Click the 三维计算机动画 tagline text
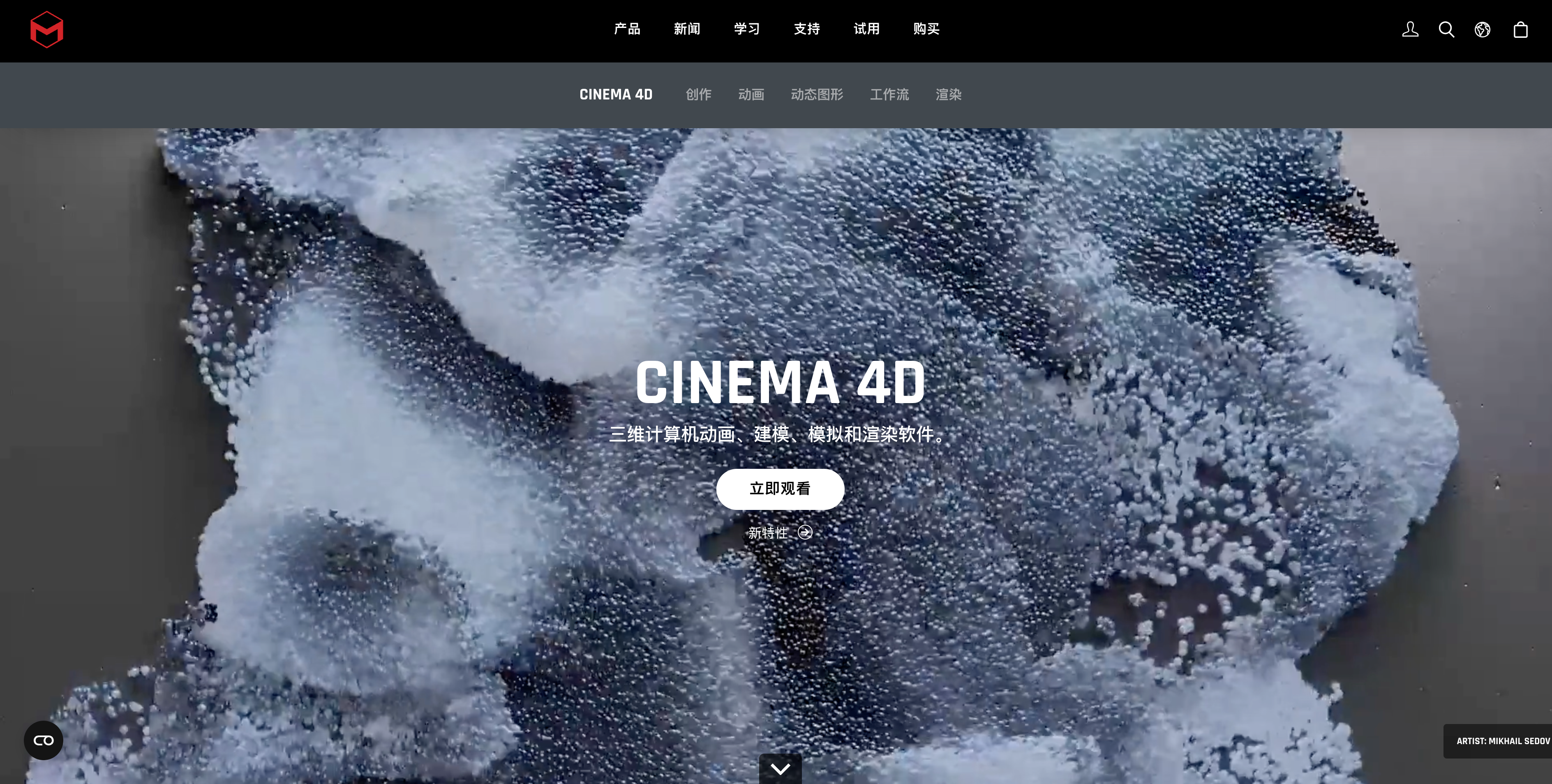The height and width of the screenshot is (784, 1552). tap(777, 434)
